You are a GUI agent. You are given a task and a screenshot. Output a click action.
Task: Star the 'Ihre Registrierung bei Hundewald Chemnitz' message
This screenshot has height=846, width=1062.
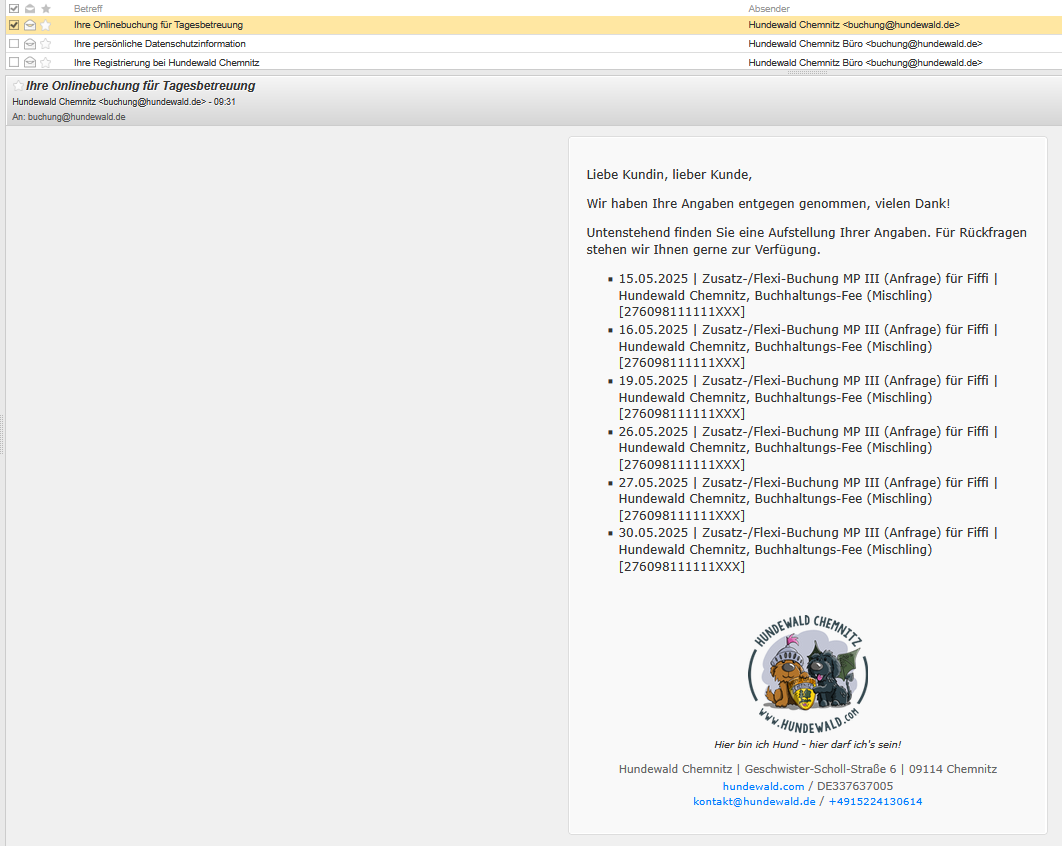click(45, 62)
